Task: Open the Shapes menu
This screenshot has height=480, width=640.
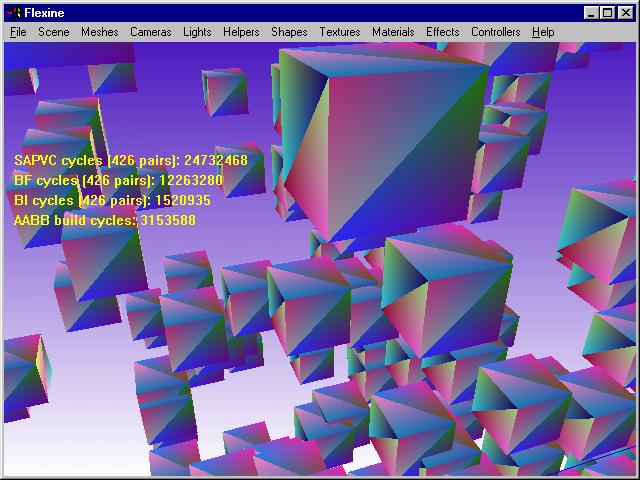Action: pos(289,32)
